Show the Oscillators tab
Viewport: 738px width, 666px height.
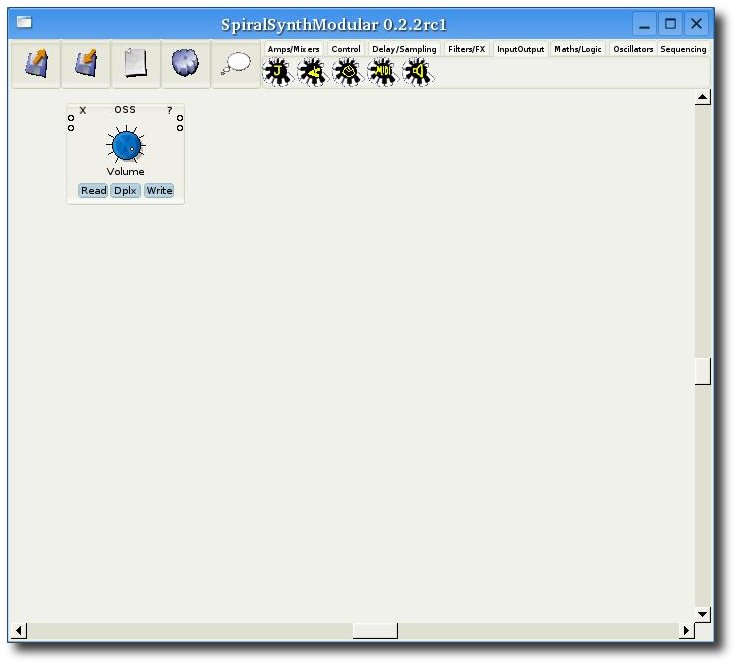pyautogui.click(x=633, y=49)
